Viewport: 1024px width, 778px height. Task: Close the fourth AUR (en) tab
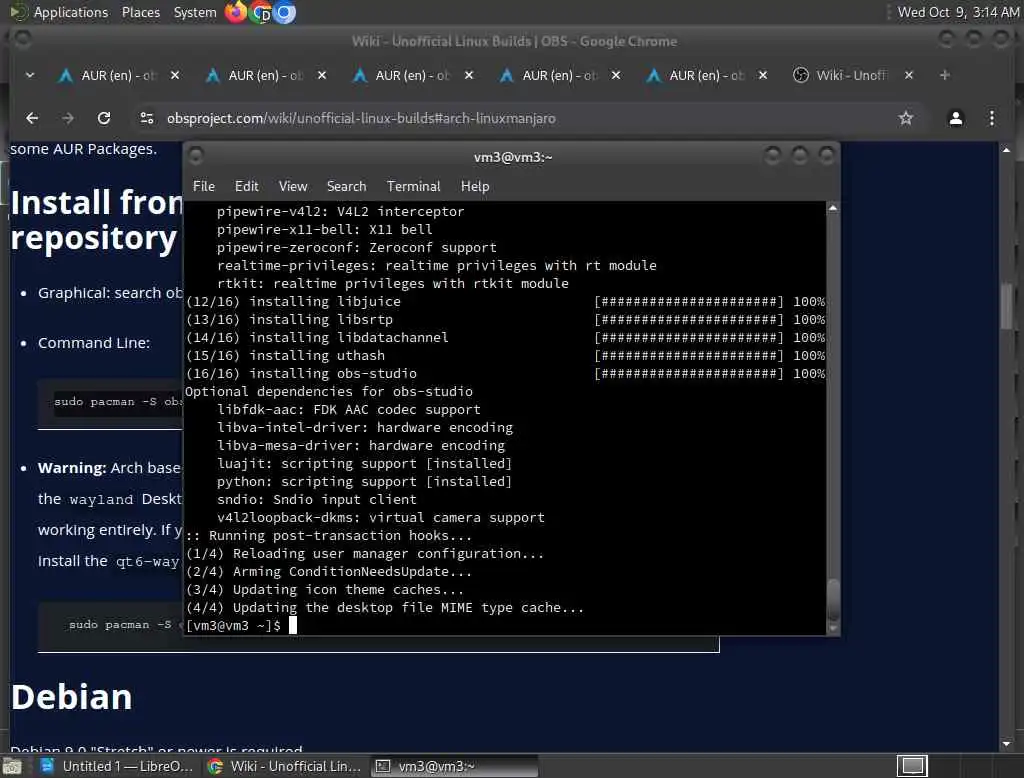616,75
